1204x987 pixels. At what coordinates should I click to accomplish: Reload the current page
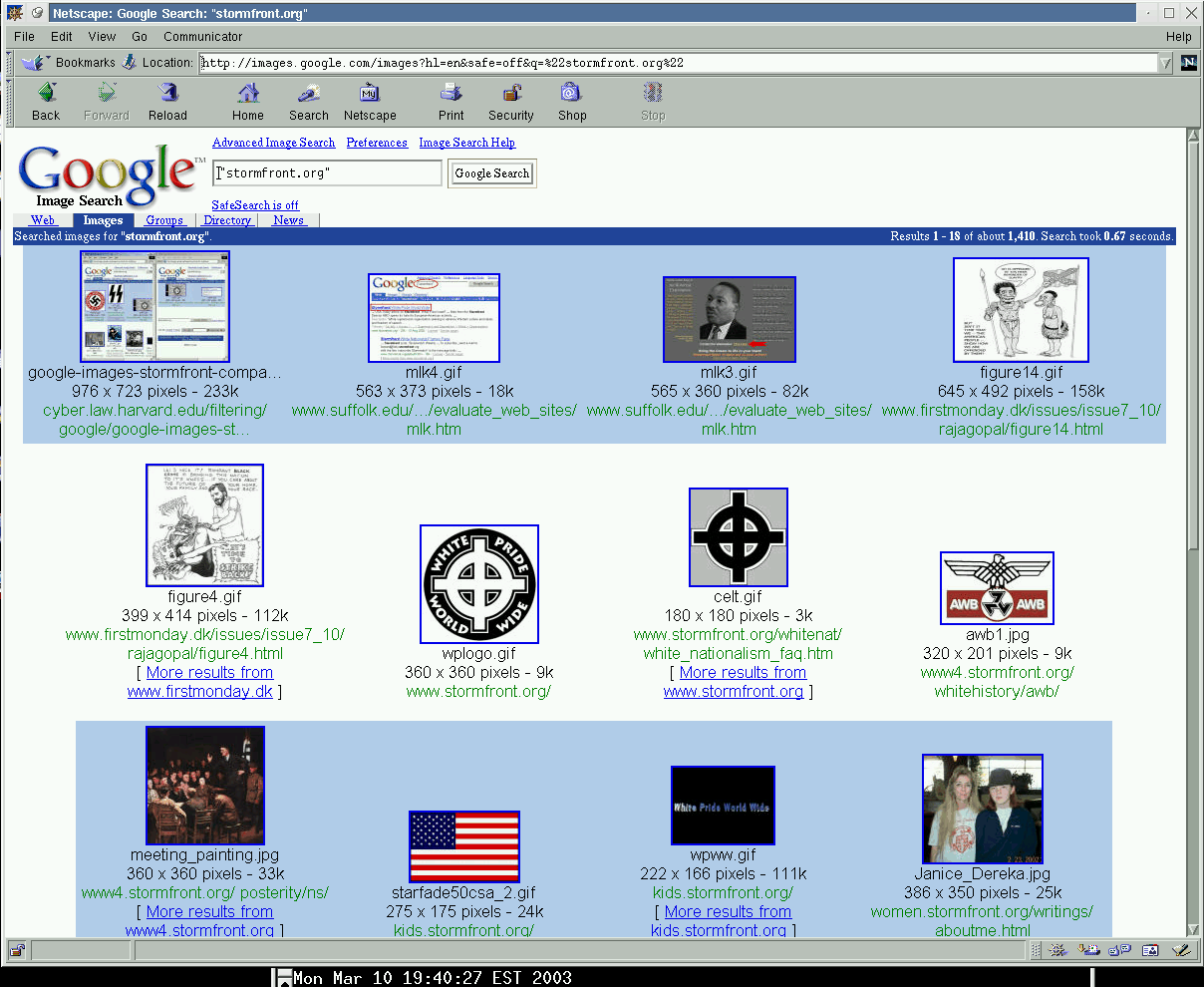coord(167,102)
